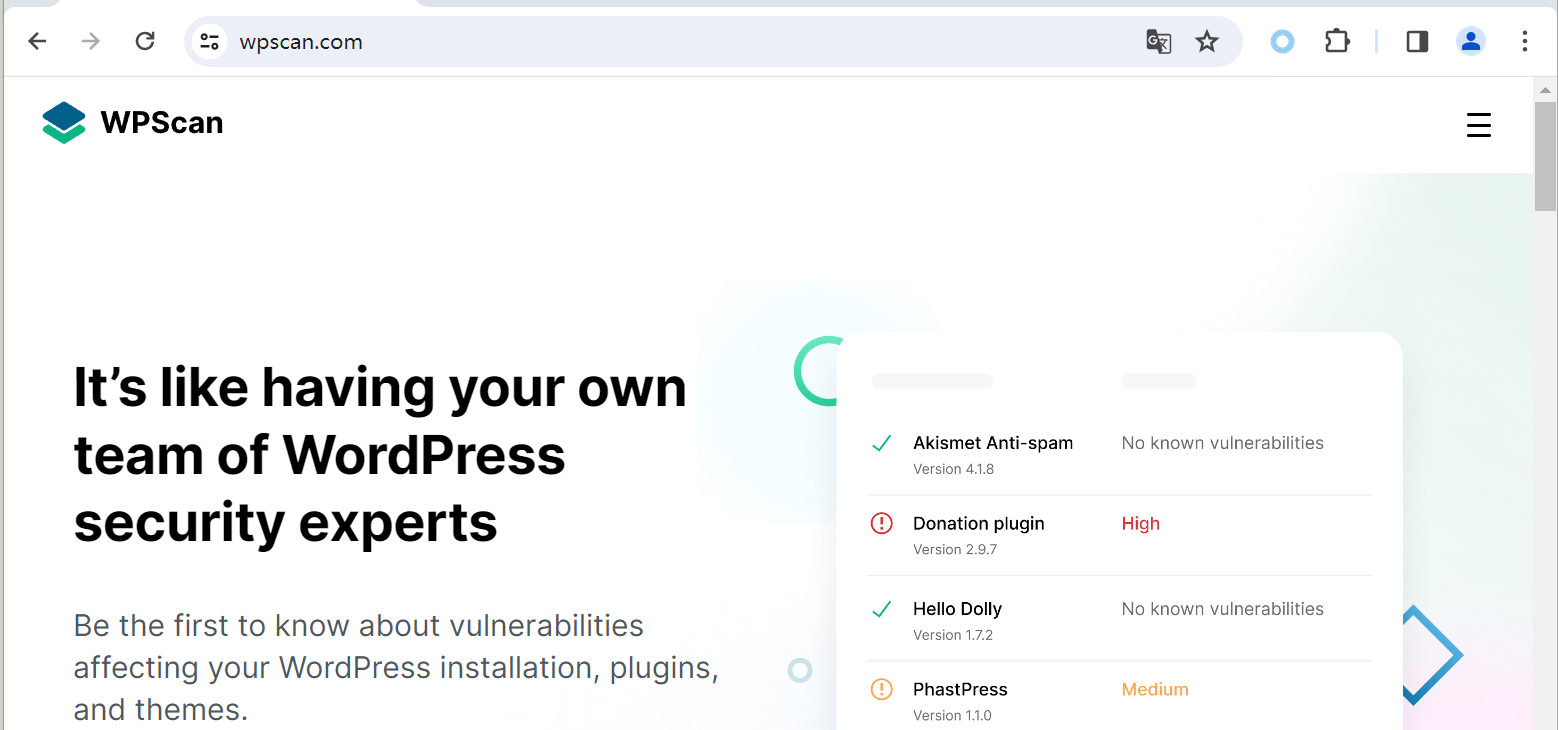Click the Medium severity label
The width and height of the screenshot is (1558, 730).
(1155, 689)
